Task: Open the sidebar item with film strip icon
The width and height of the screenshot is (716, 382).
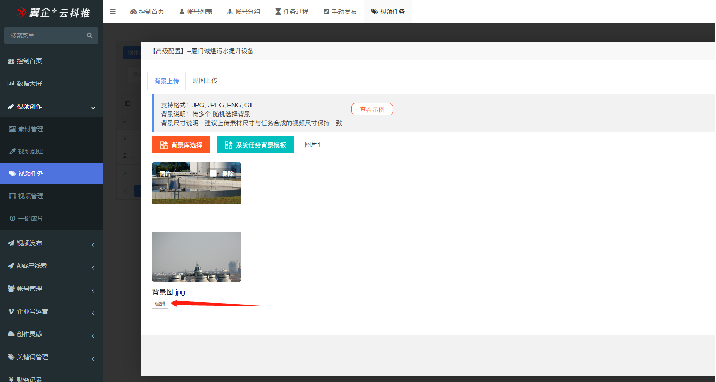Action: click(x=51, y=196)
